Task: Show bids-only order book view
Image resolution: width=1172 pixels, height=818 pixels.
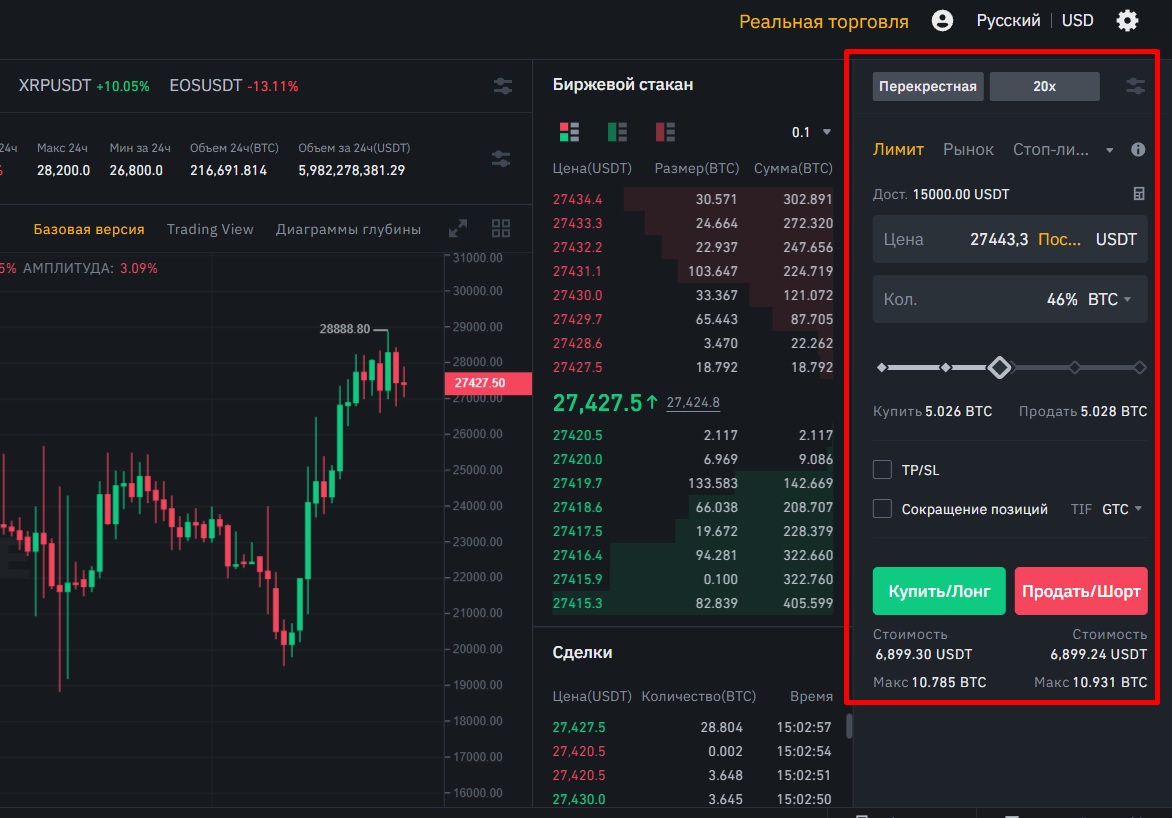Action: tap(617, 132)
